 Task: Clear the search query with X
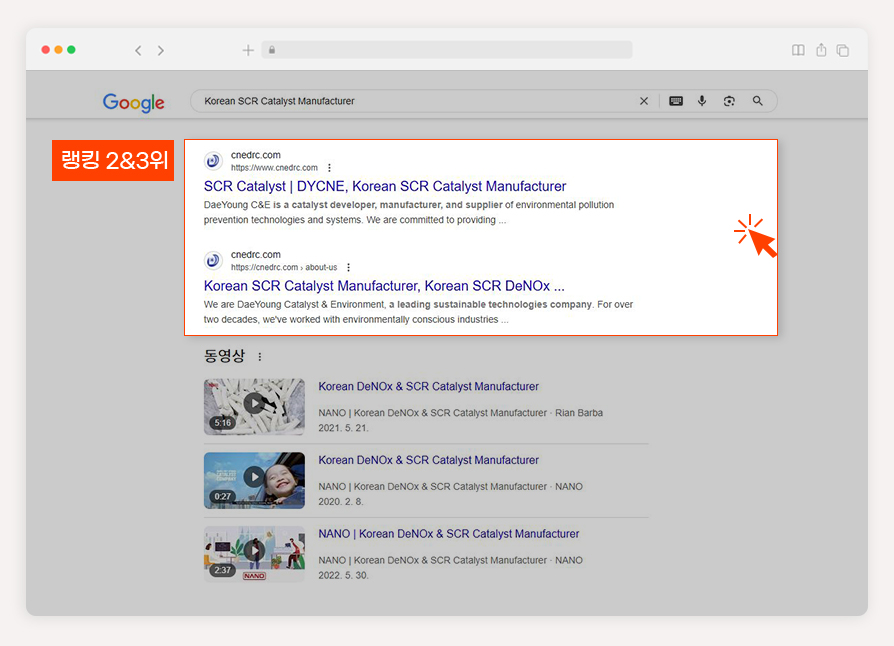click(644, 101)
